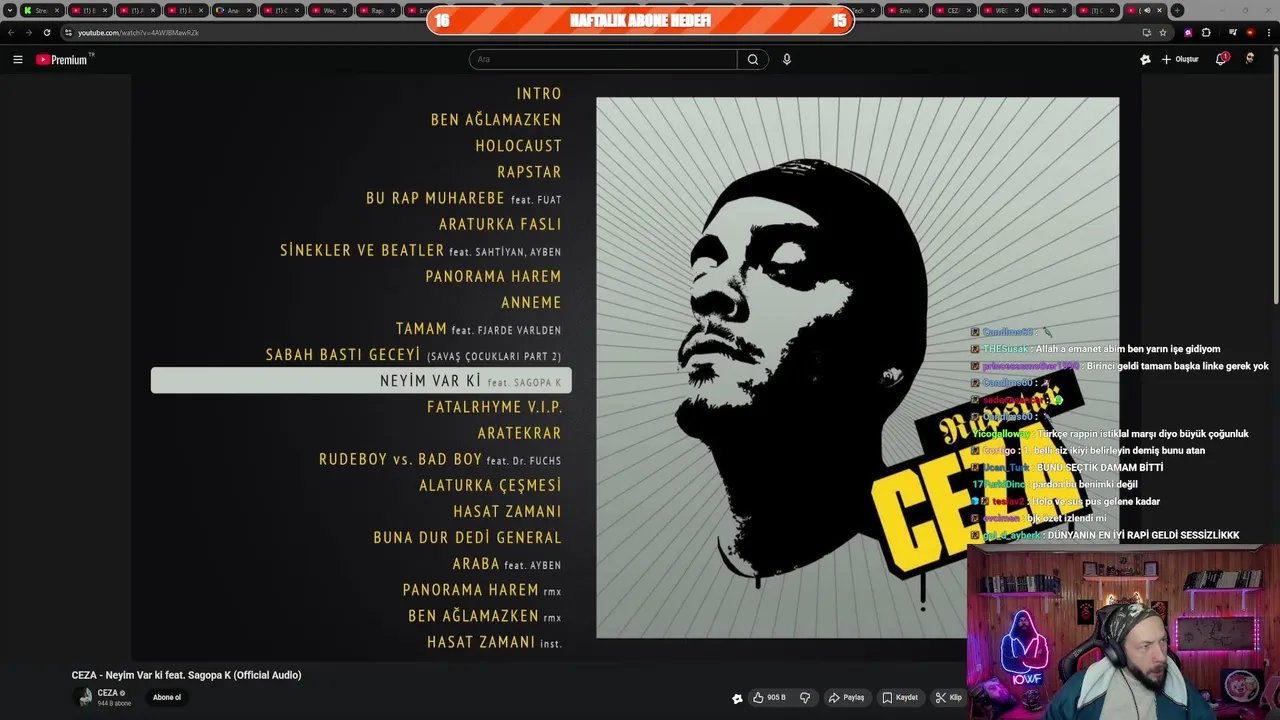Subscribe using the Abone ol button
This screenshot has height=720, width=1280.
pos(167,697)
